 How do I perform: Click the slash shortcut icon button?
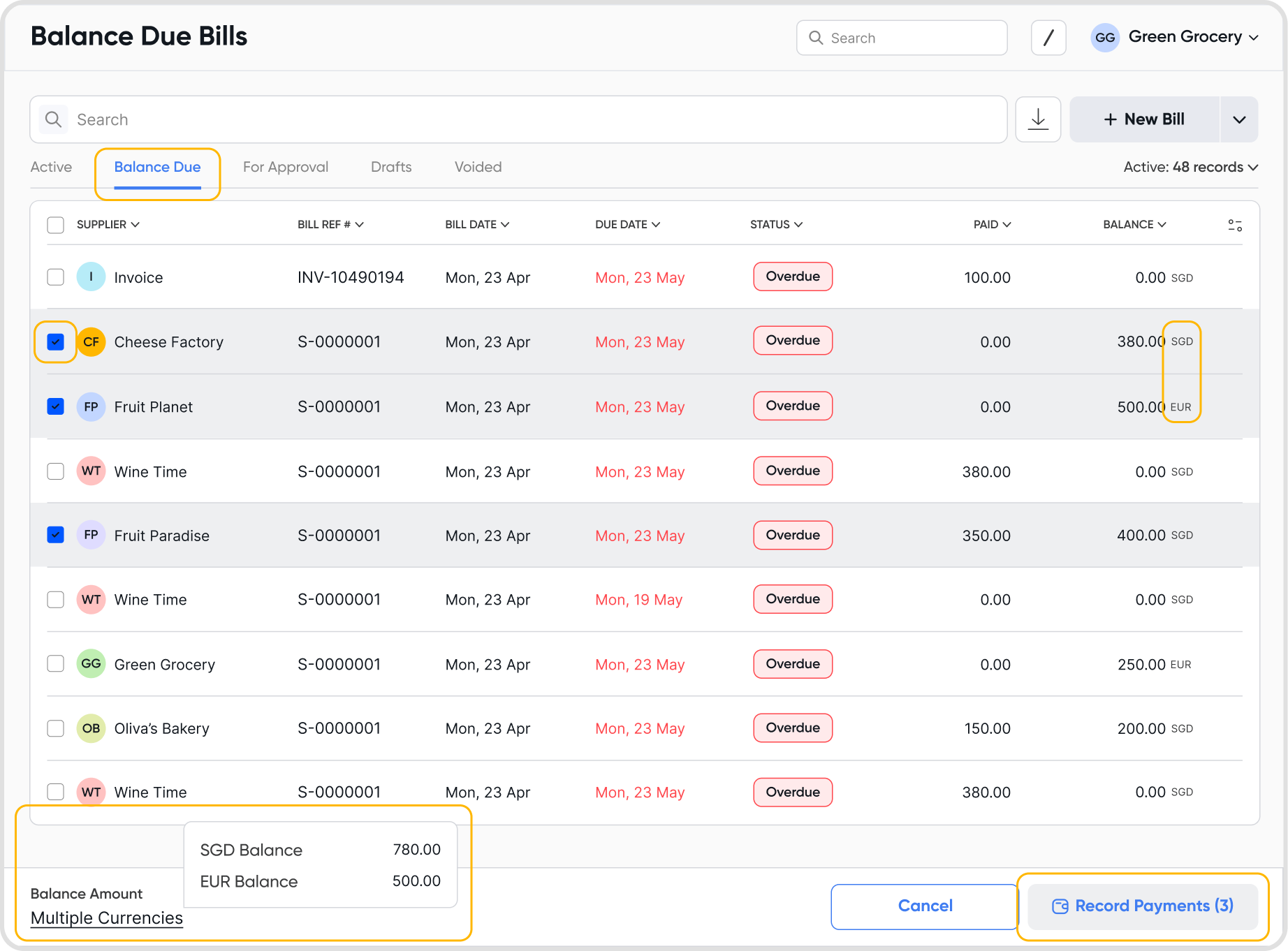(1048, 38)
